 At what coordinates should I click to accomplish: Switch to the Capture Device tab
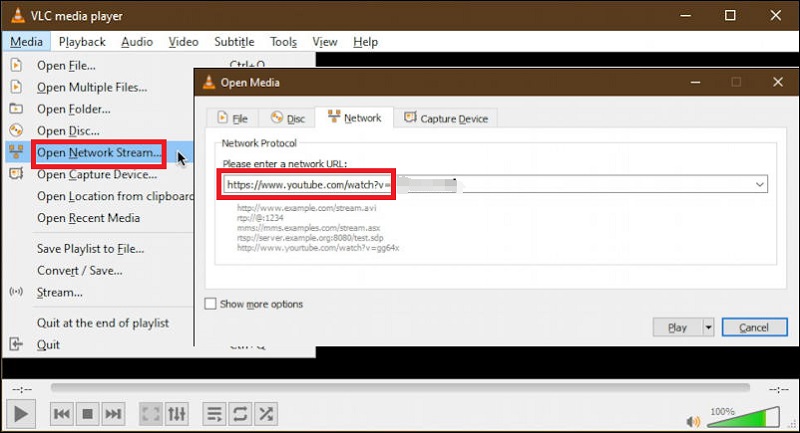446,118
